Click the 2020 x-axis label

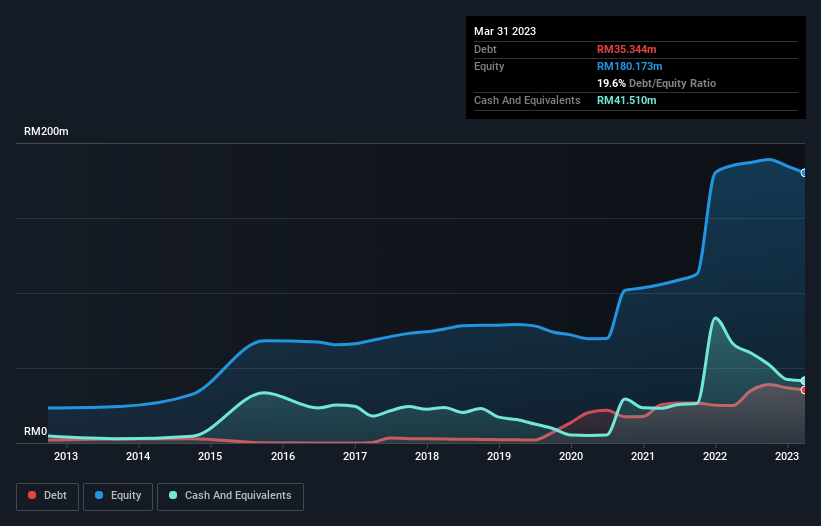tap(571, 456)
